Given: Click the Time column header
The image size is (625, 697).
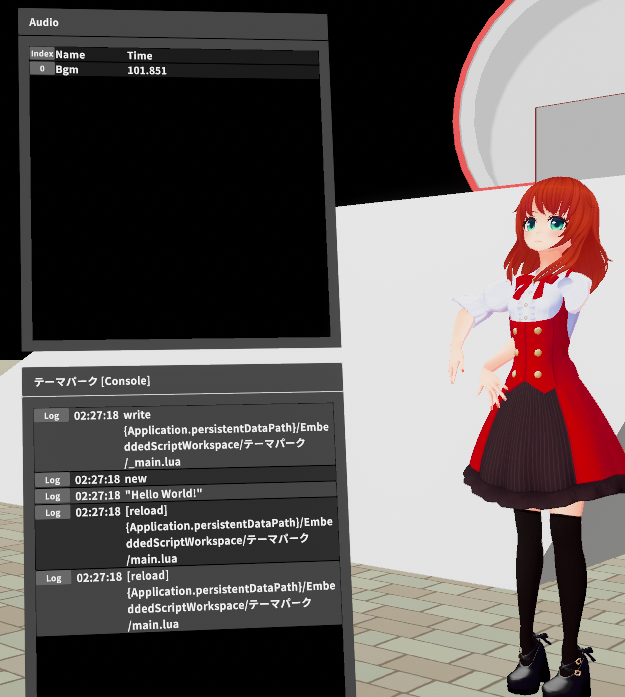Looking at the screenshot, I should click(140, 56).
